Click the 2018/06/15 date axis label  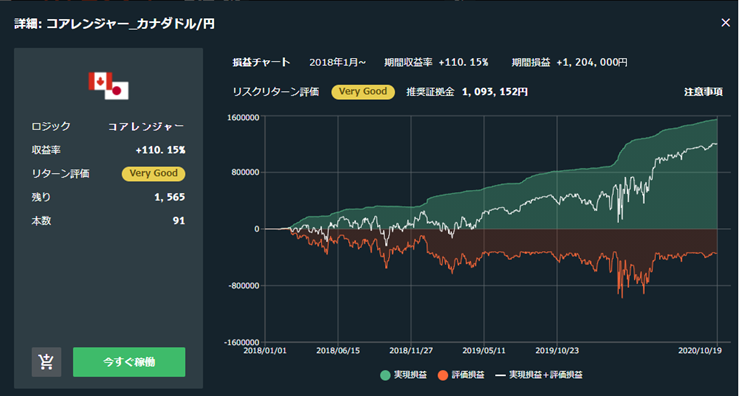tap(337, 351)
